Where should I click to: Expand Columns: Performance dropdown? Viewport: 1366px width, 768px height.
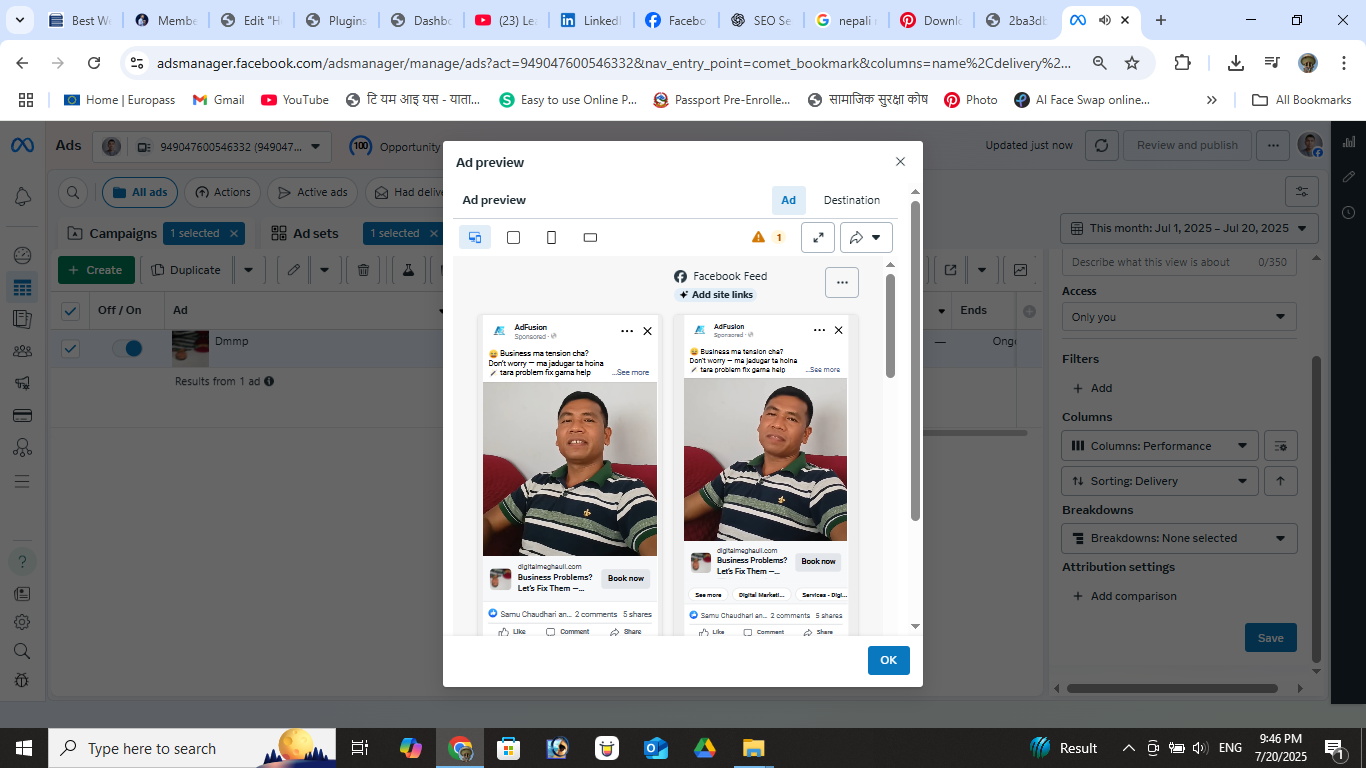pyautogui.click(x=1159, y=446)
